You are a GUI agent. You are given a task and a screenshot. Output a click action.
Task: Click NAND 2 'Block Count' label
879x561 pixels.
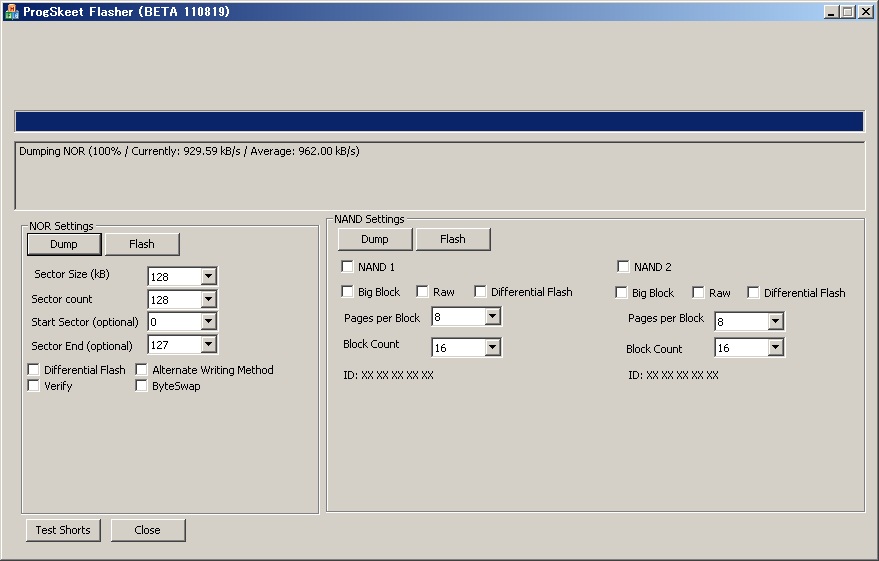pyautogui.click(x=654, y=349)
